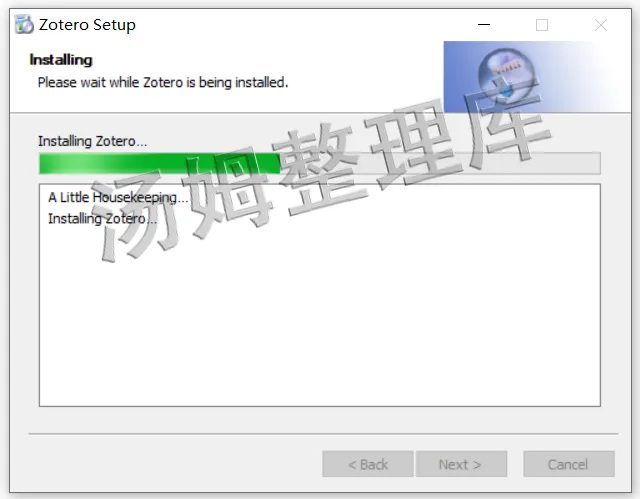Cancel the Zotero installation

[569, 464]
